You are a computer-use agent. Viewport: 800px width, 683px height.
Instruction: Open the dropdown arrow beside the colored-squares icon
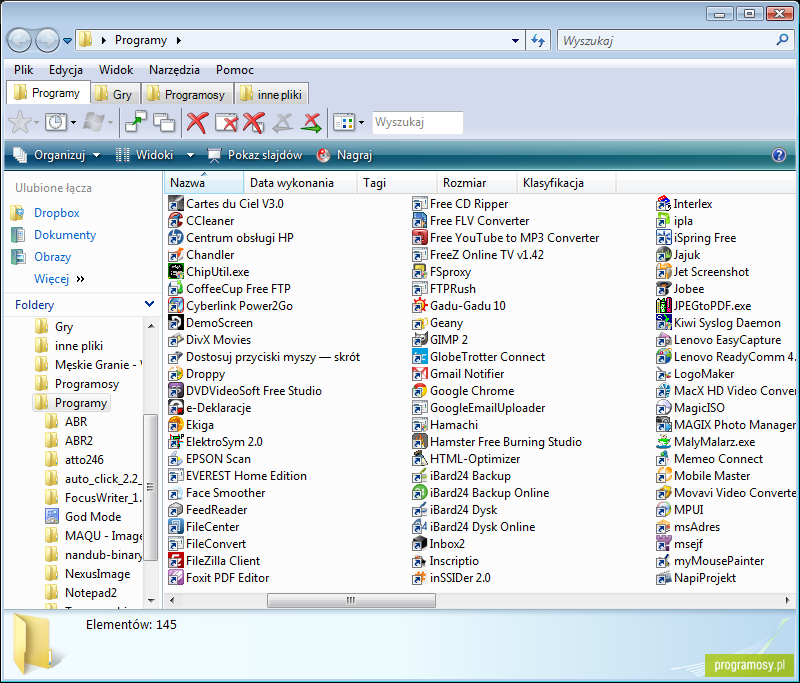point(361,122)
